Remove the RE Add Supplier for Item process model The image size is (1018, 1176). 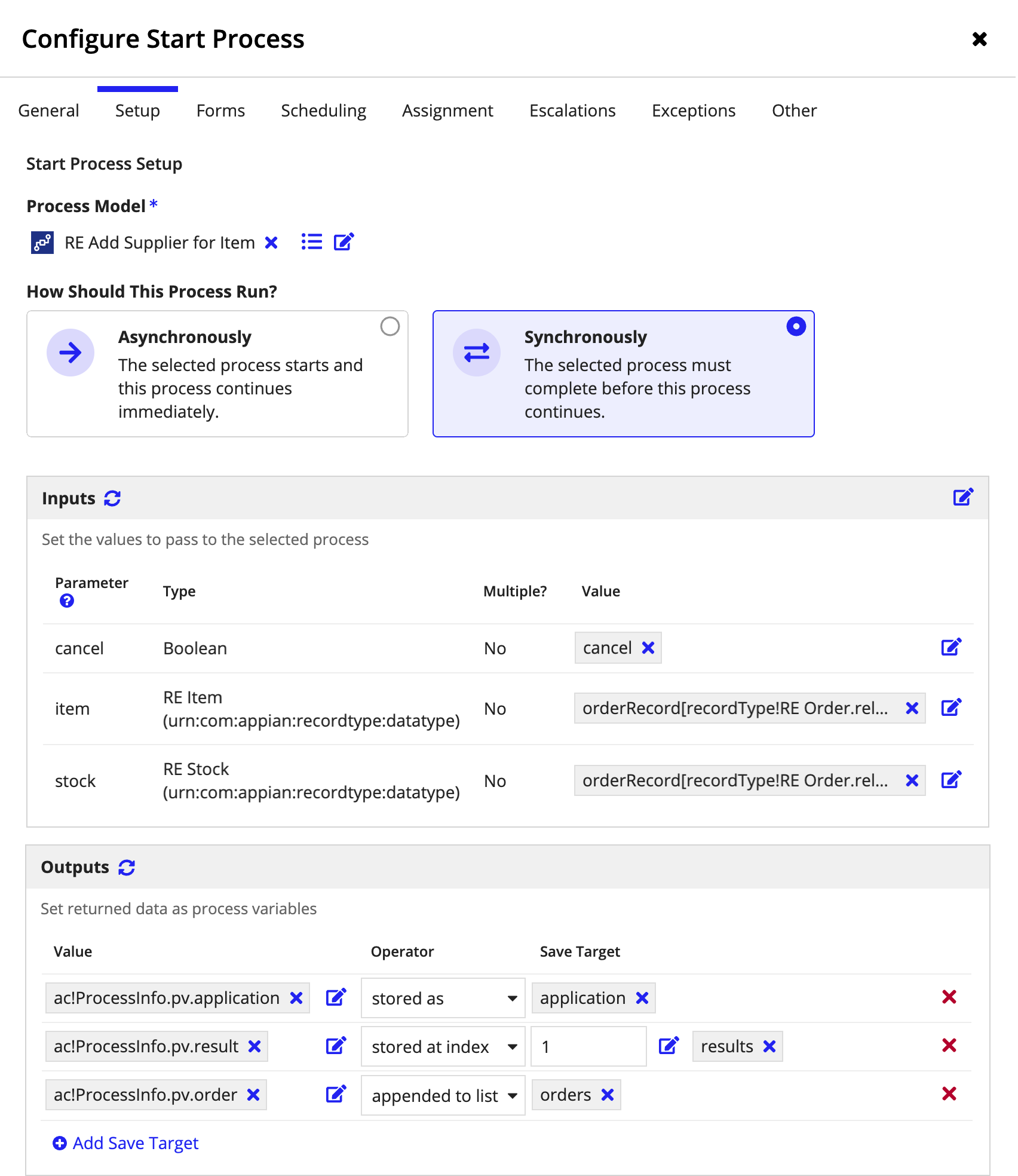[271, 243]
